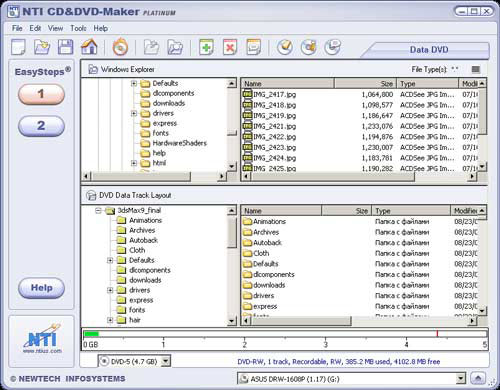Click right arrow of explorer file list horizontal scrollbar
500x390 pixels.
pyautogui.click(x=472, y=176)
